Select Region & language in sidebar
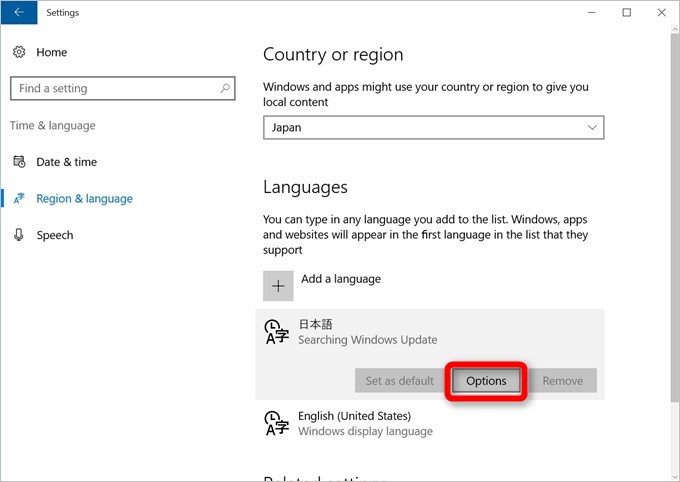 84,199
